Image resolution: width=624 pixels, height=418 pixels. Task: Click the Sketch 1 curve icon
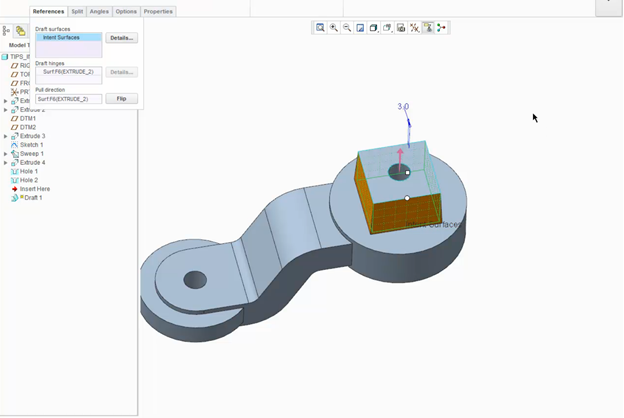pos(15,145)
